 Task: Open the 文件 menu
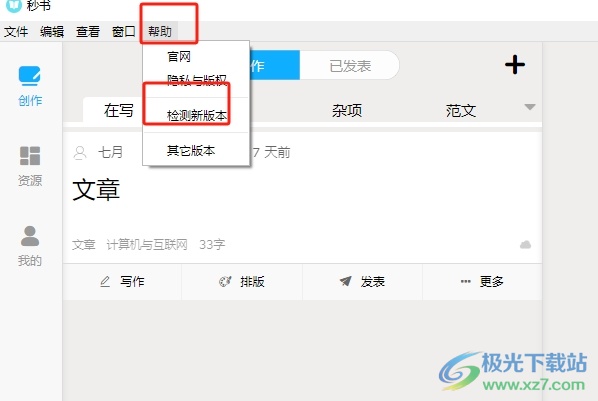(16, 31)
